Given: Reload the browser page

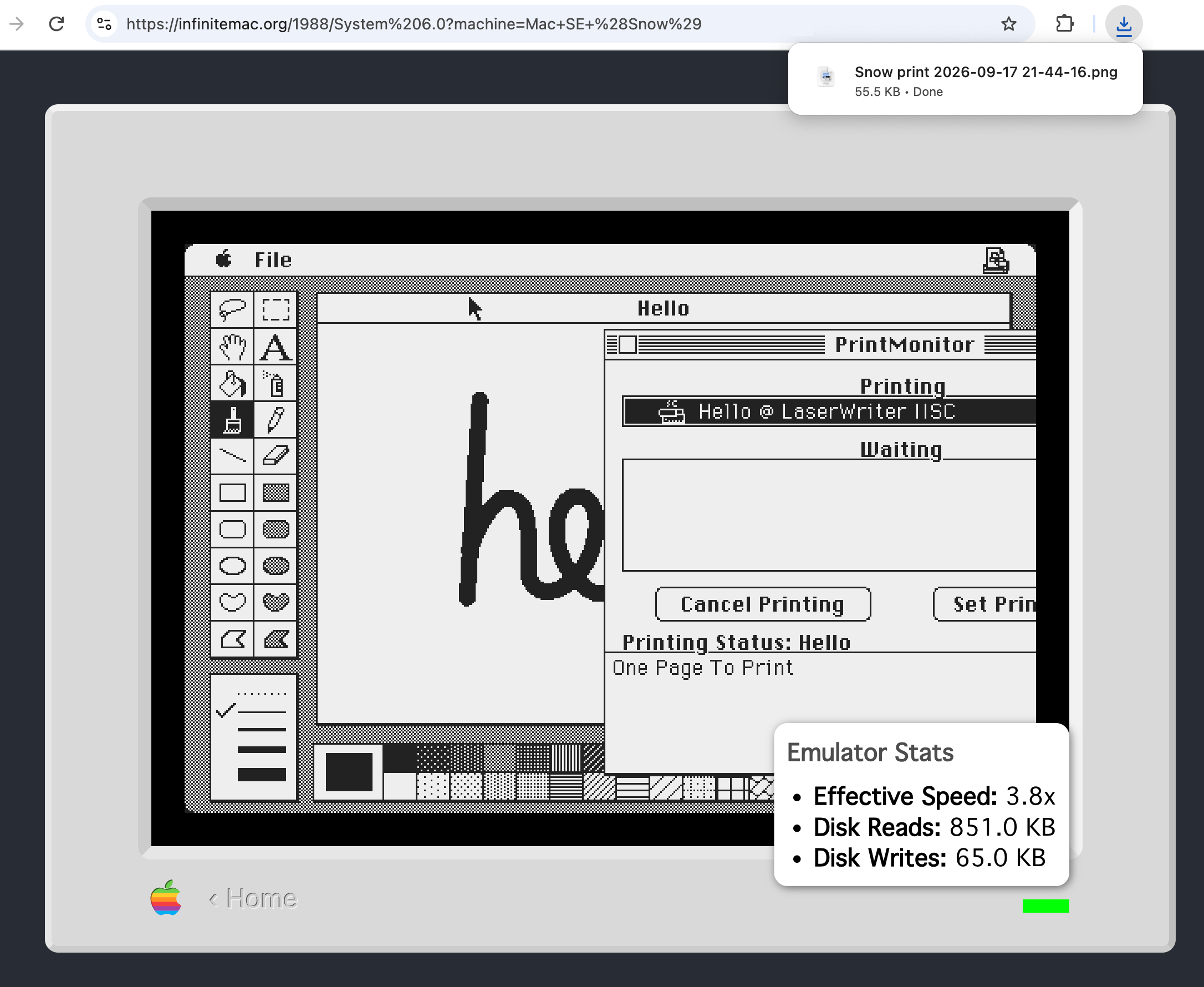Looking at the screenshot, I should click(x=57, y=24).
